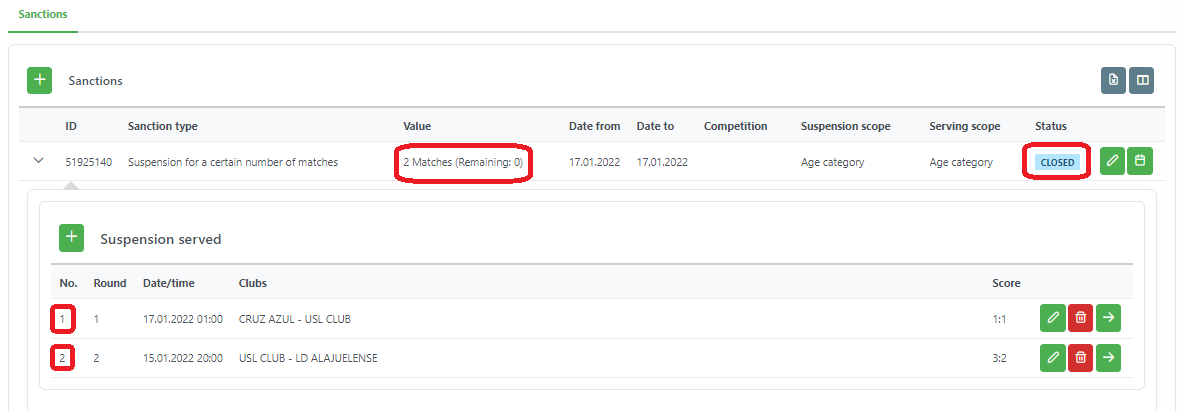The width and height of the screenshot is (1185, 411).
Task: Delete the CRUZ AZUL - USL CLUB suspension row
Action: 1080,318
